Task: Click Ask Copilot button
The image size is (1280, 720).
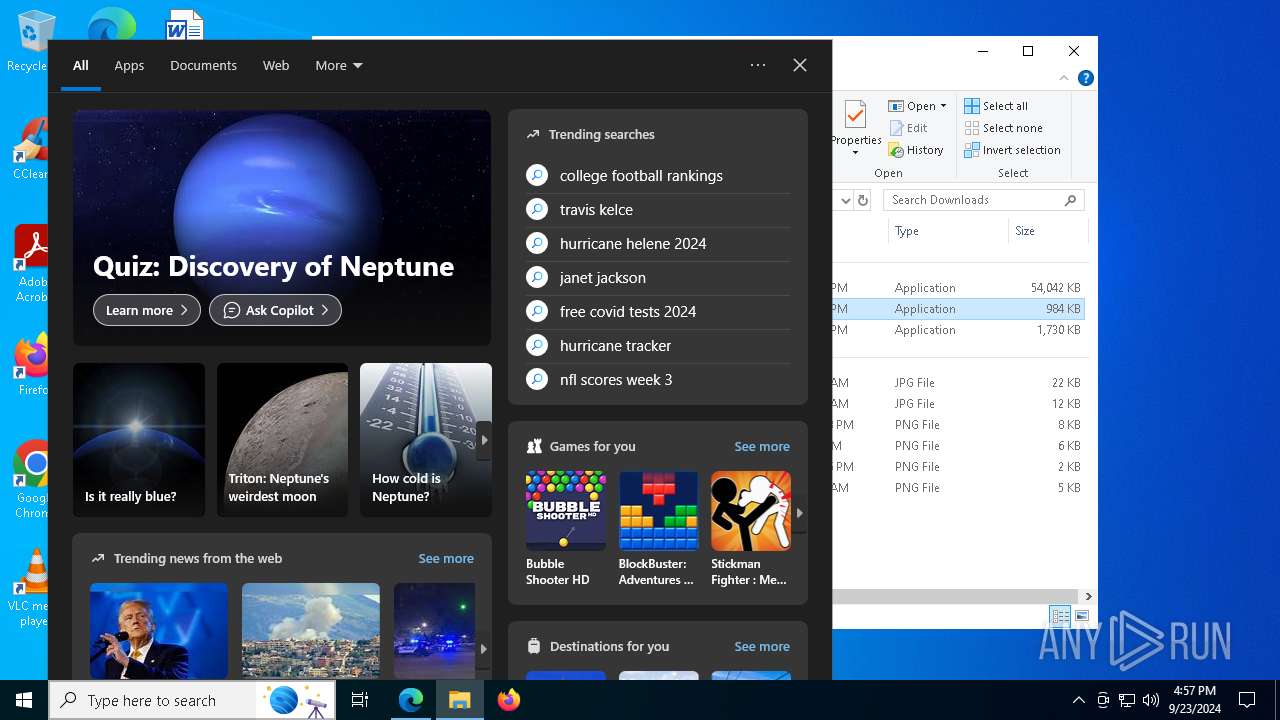Action: [275, 310]
